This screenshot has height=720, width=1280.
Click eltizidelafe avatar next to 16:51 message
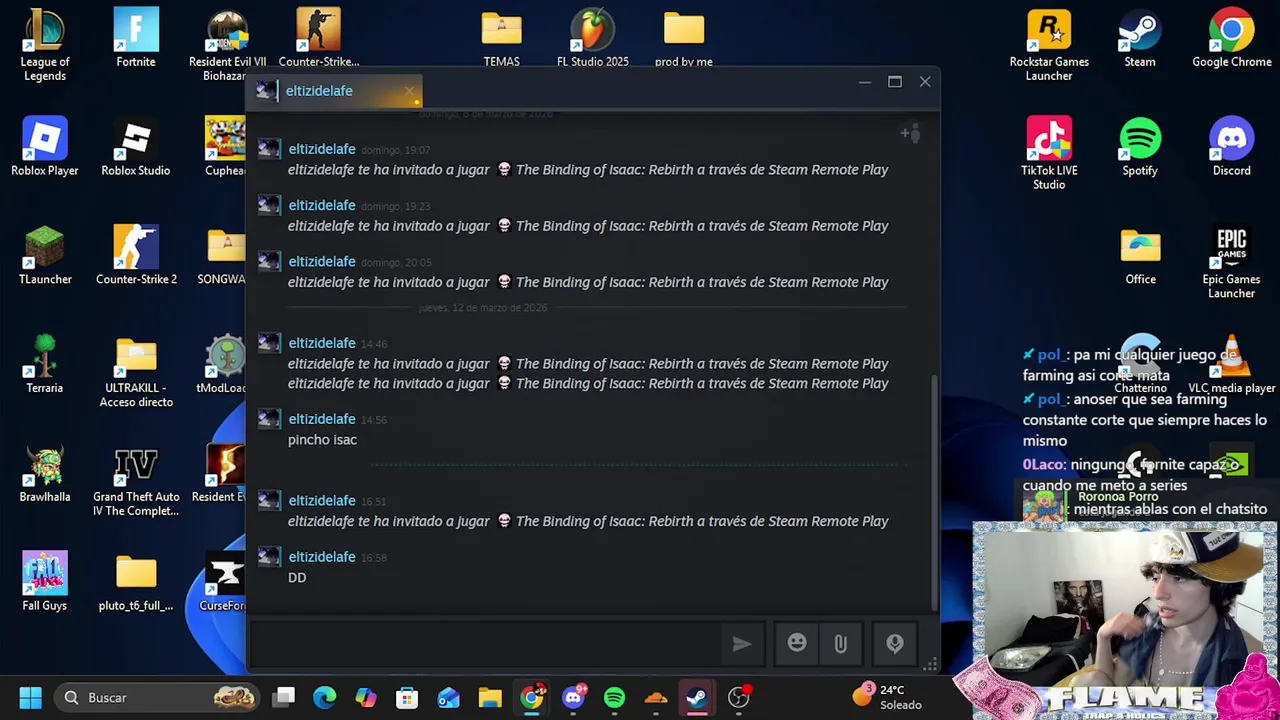[x=269, y=501]
